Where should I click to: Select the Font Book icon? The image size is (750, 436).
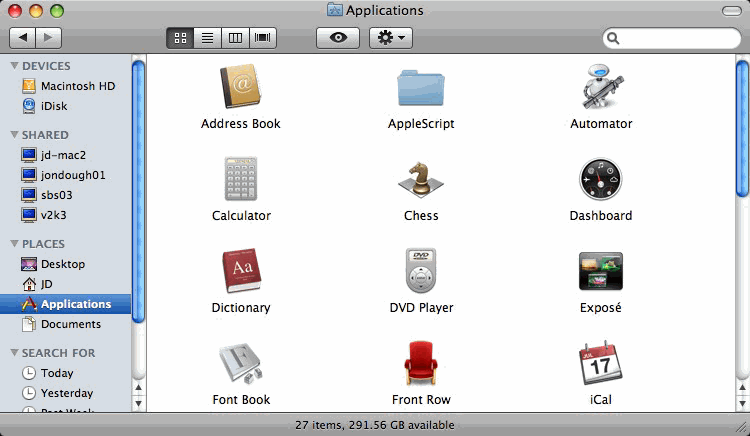tap(241, 363)
